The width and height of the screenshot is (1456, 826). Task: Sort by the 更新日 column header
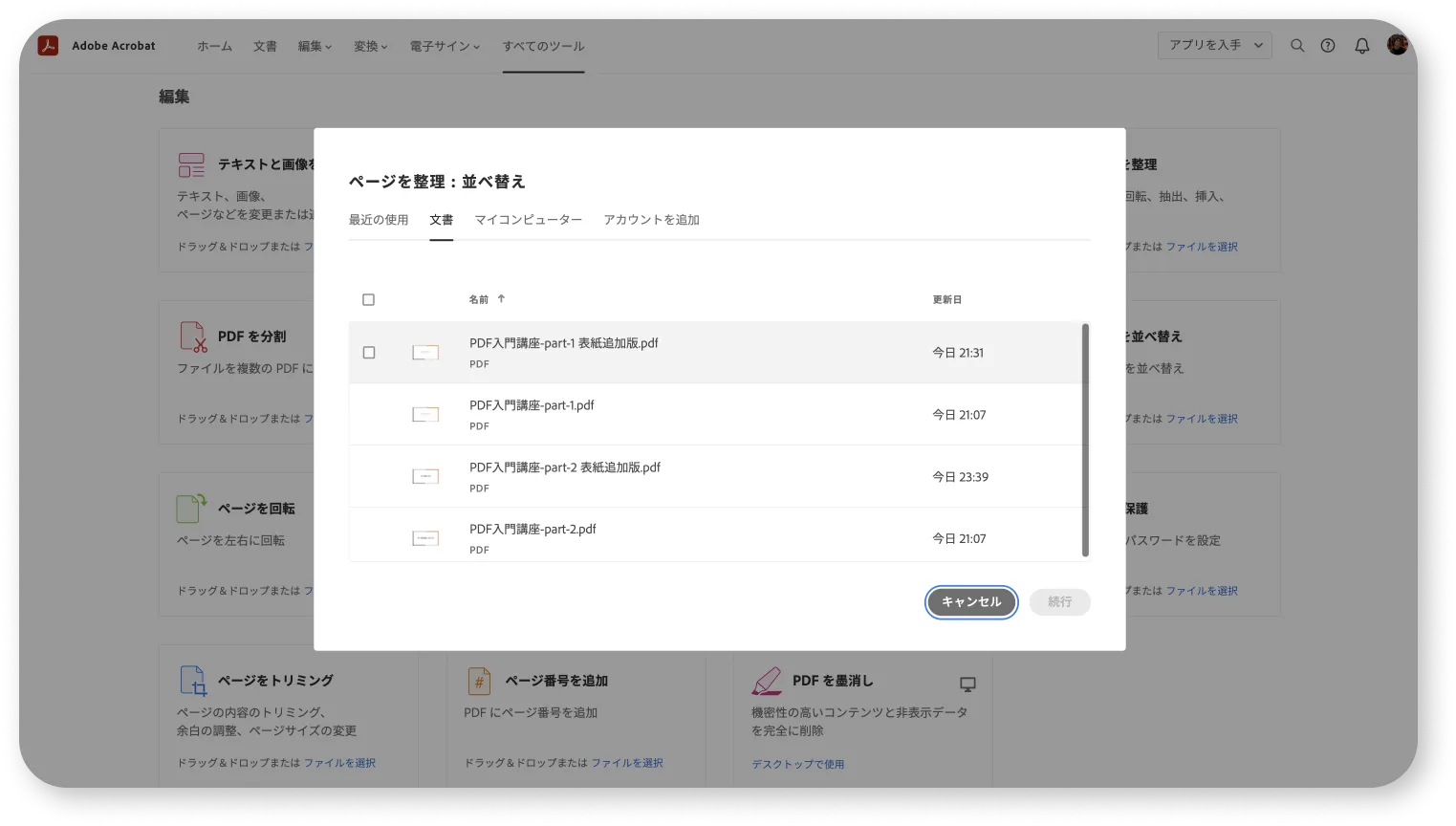pos(947,299)
